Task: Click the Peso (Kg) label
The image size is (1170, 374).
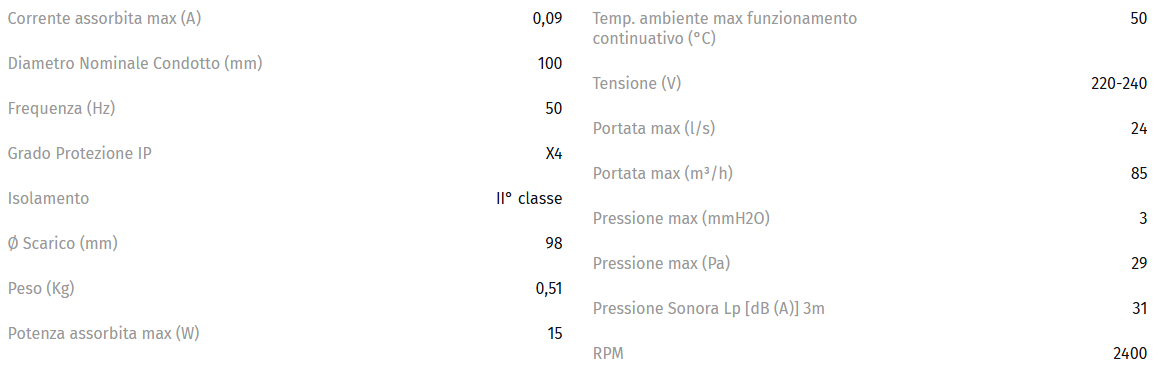Action: (41, 288)
